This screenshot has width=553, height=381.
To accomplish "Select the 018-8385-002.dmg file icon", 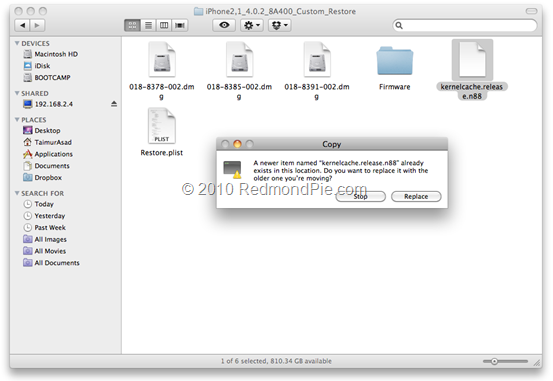I will [x=239, y=59].
